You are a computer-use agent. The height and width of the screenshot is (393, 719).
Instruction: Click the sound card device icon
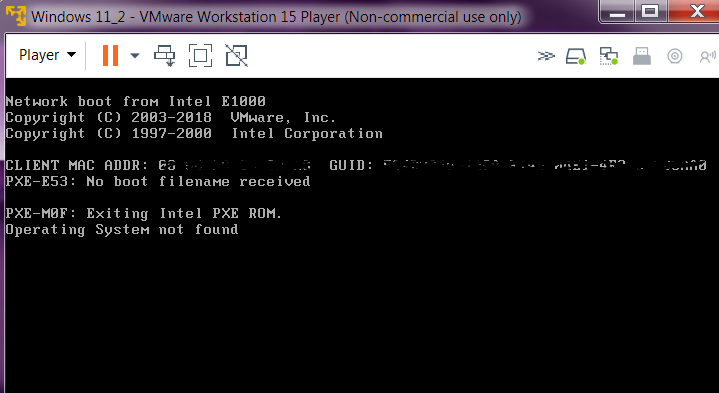tap(708, 56)
